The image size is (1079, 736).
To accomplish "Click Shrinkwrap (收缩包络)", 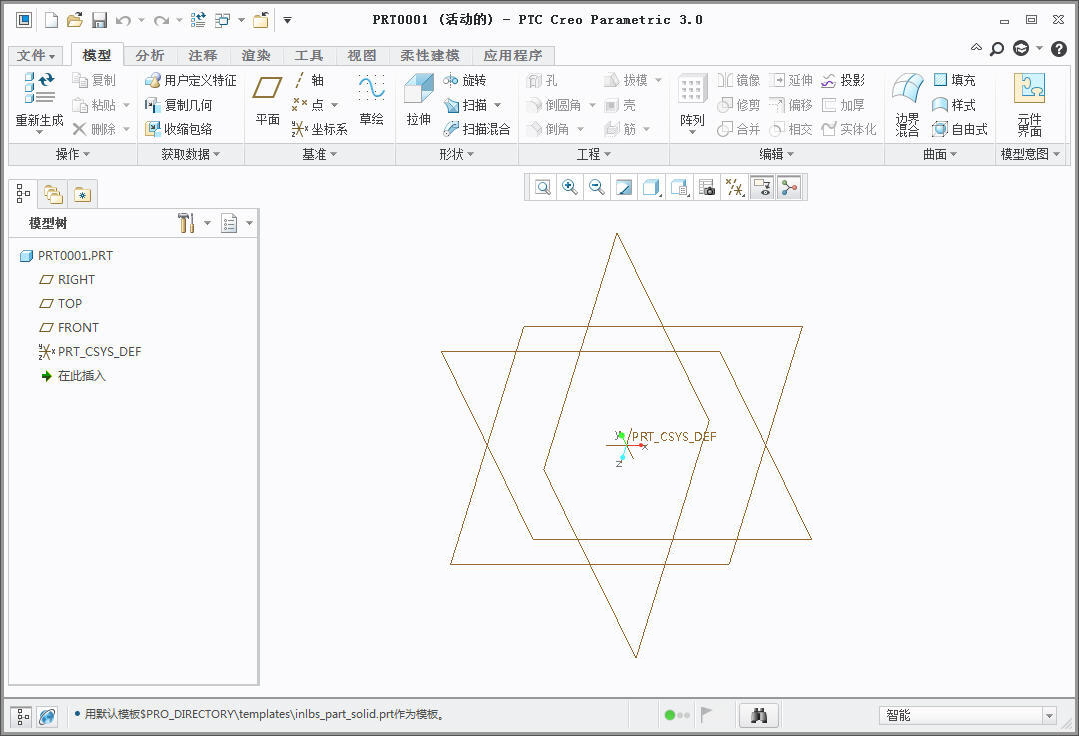I will tap(178, 129).
